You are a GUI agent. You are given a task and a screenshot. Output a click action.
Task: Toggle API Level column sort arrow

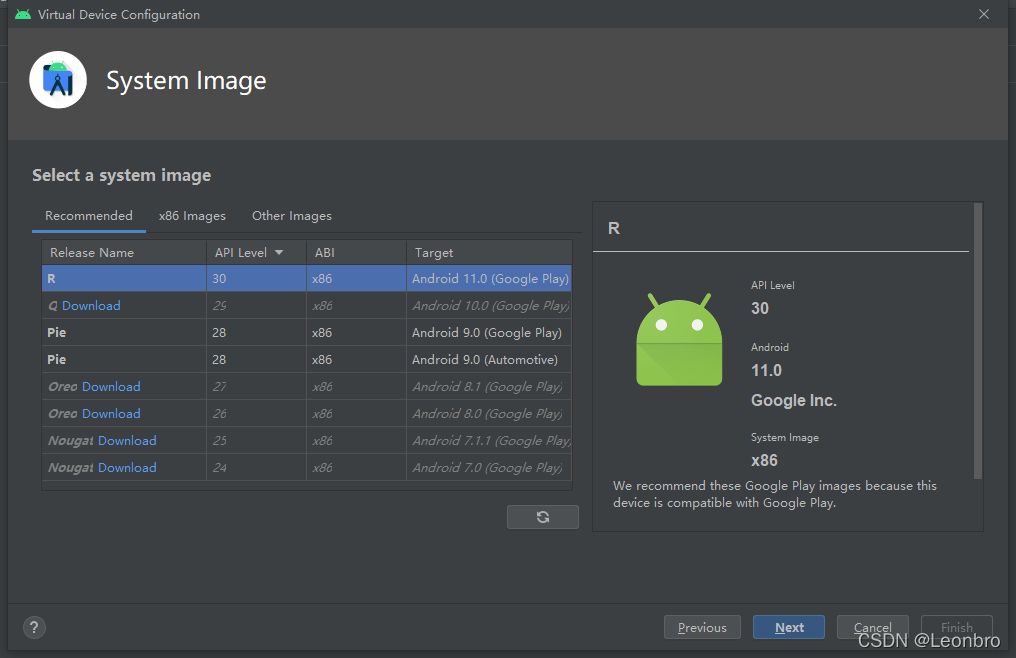pyautogui.click(x=279, y=252)
